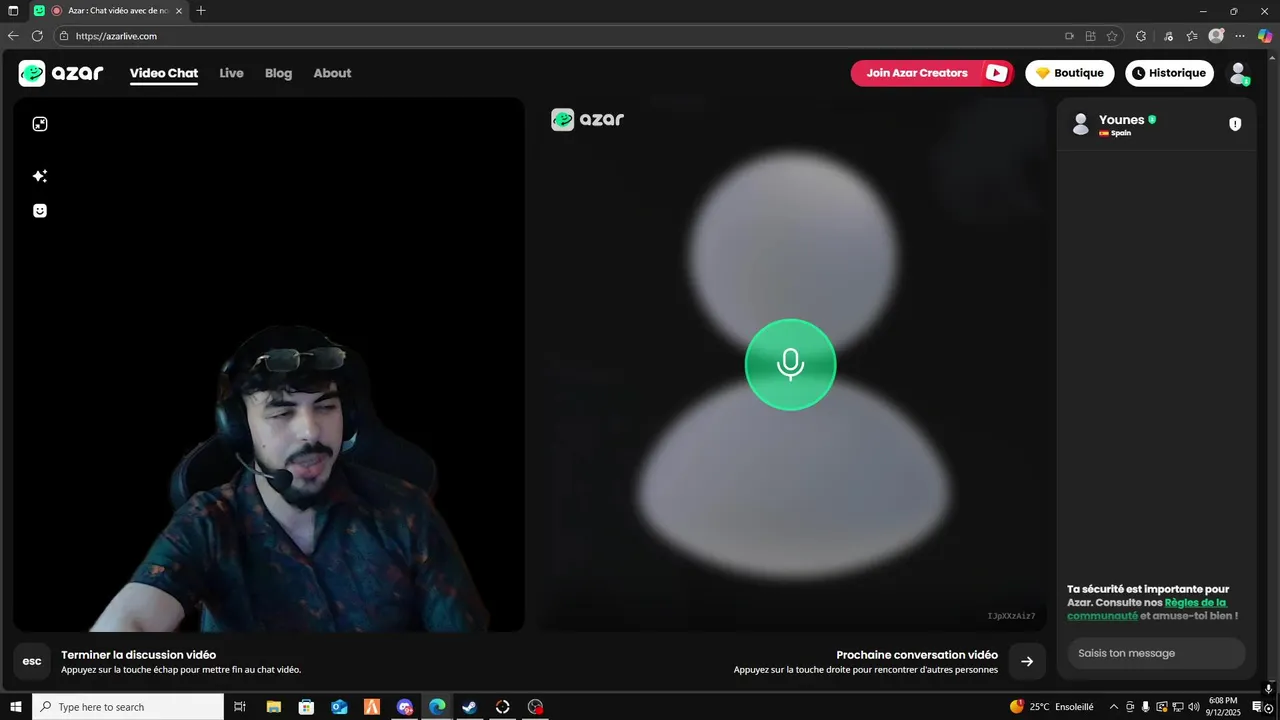Viewport: 1280px width, 720px height.
Task: Open the About page
Action: (332, 73)
